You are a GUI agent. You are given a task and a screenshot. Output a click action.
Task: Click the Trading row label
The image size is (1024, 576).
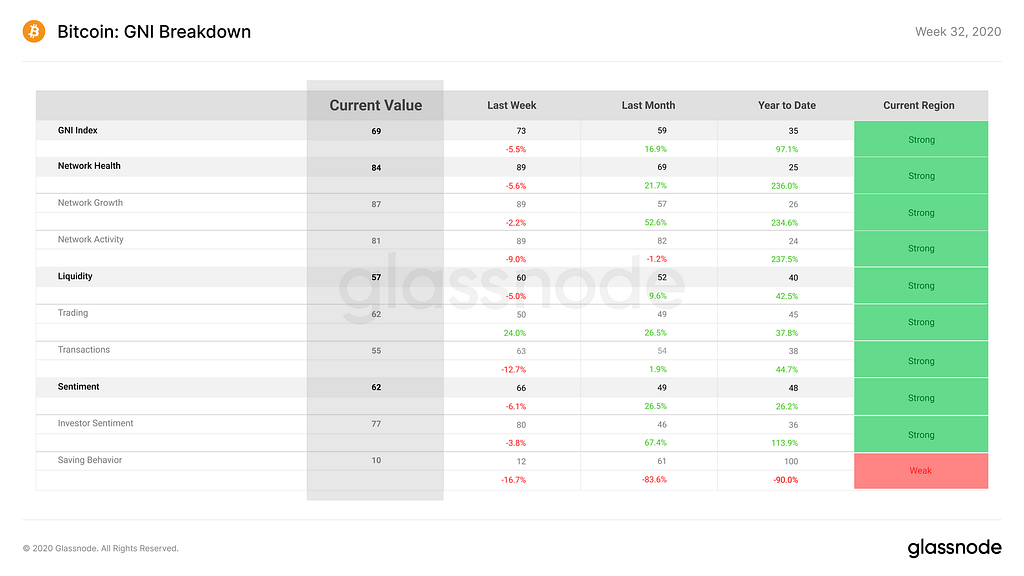(73, 313)
